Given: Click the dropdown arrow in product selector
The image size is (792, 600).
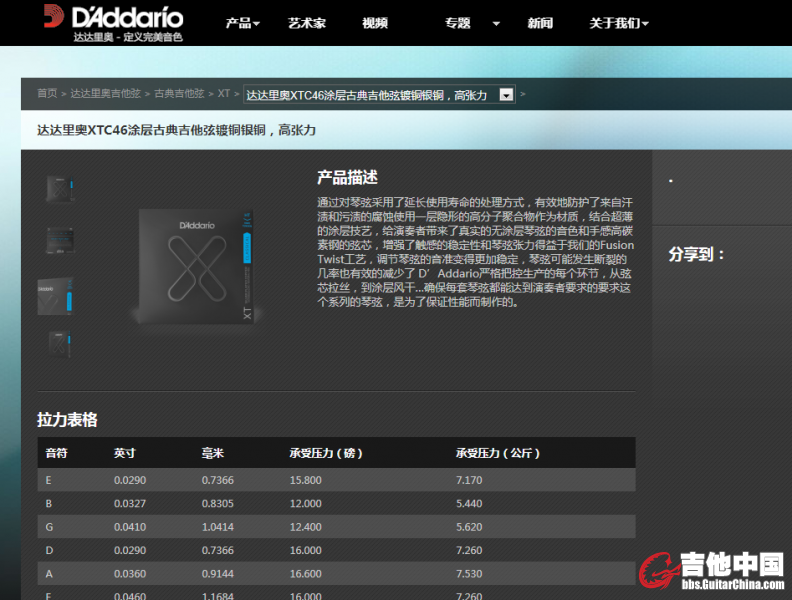Looking at the screenshot, I should 506,94.
